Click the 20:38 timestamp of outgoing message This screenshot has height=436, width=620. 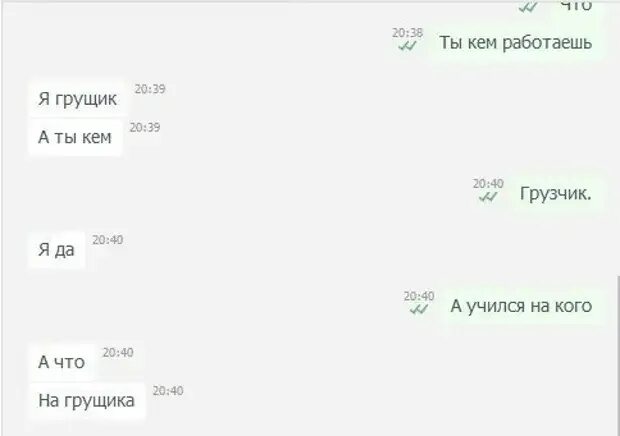click(407, 32)
